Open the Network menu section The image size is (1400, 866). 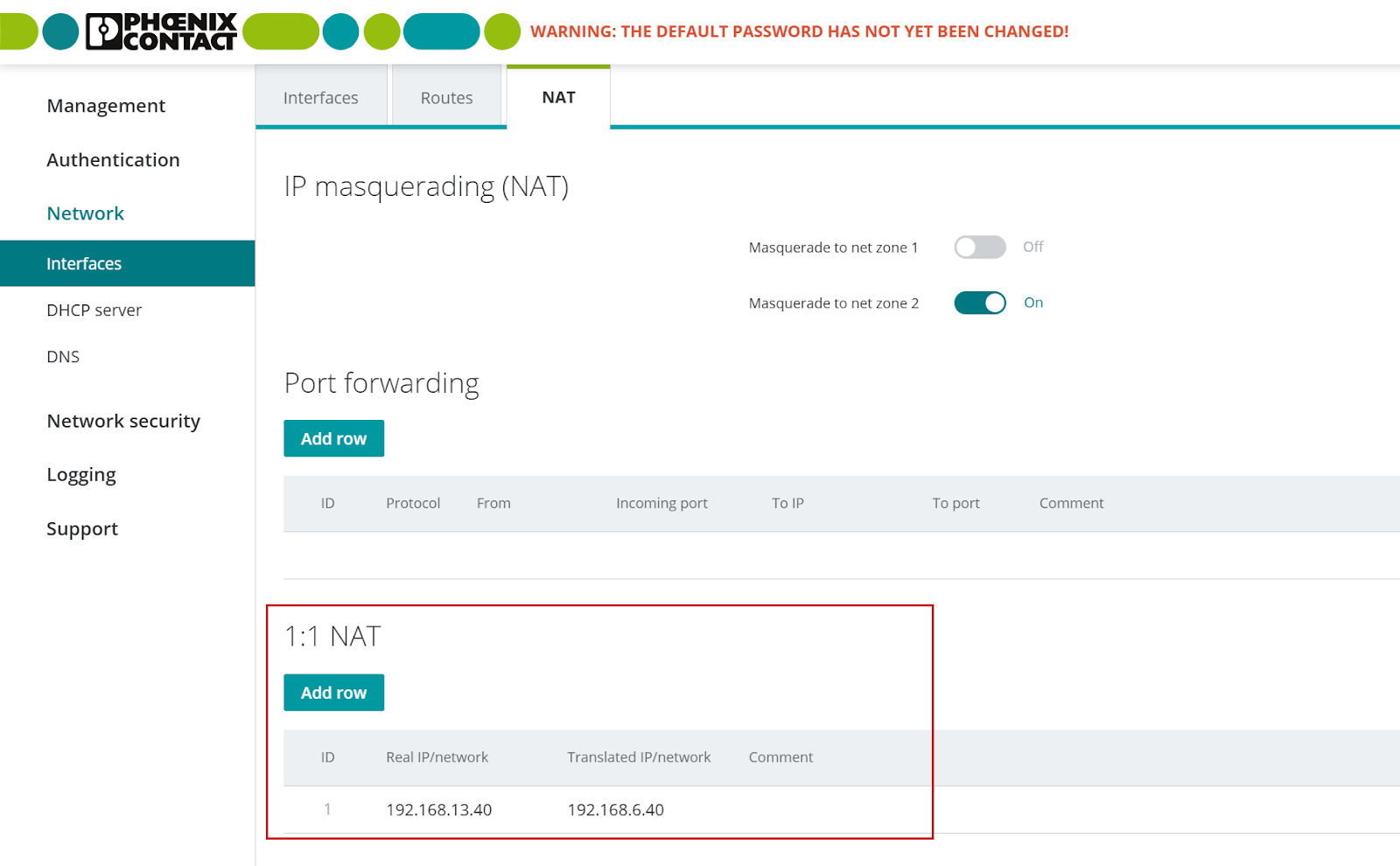(85, 213)
